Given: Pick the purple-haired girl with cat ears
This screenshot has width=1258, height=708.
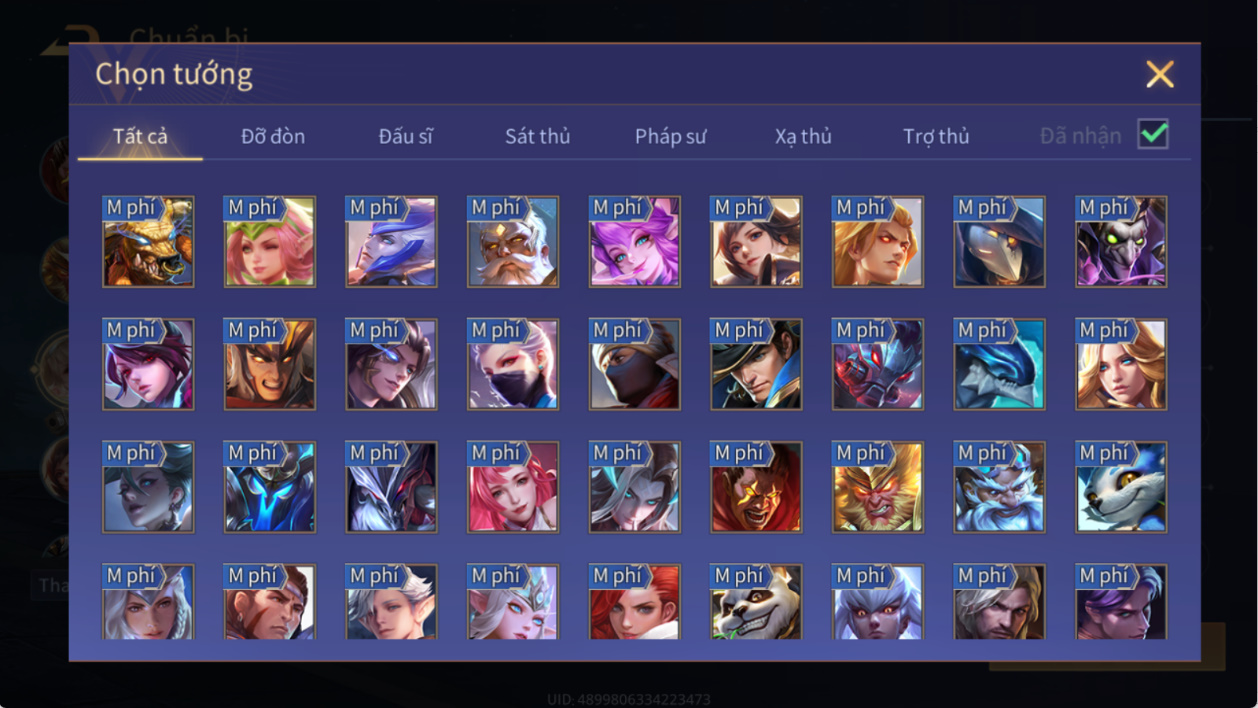Looking at the screenshot, I should coord(635,242).
